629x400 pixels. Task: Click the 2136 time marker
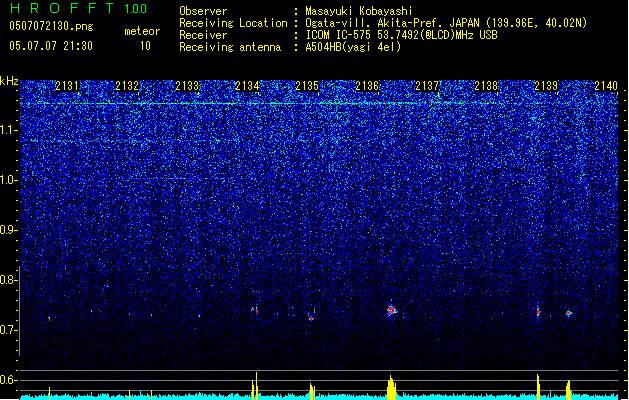[x=367, y=86]
